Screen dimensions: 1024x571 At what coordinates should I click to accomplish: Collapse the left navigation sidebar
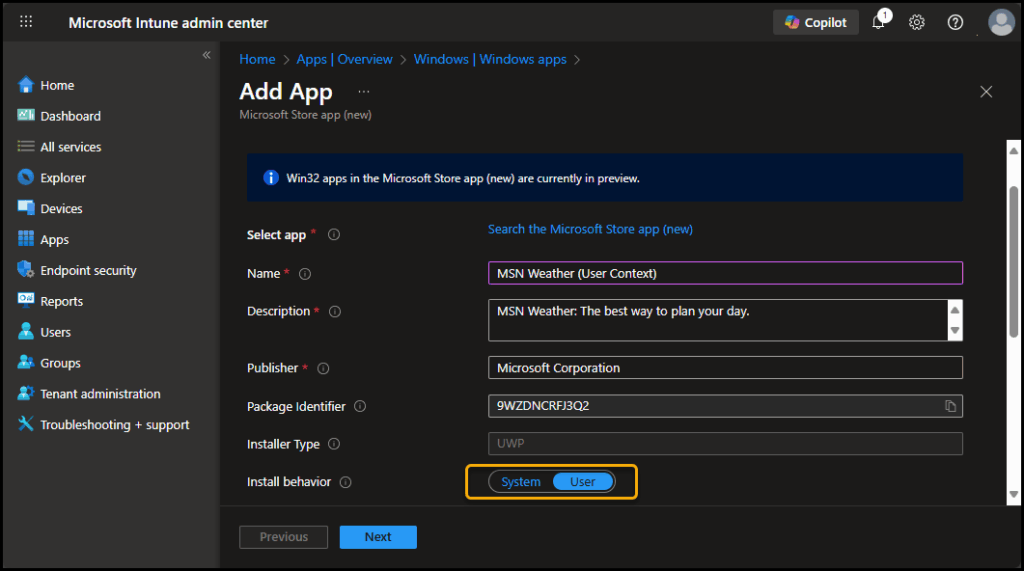[207, 55]
